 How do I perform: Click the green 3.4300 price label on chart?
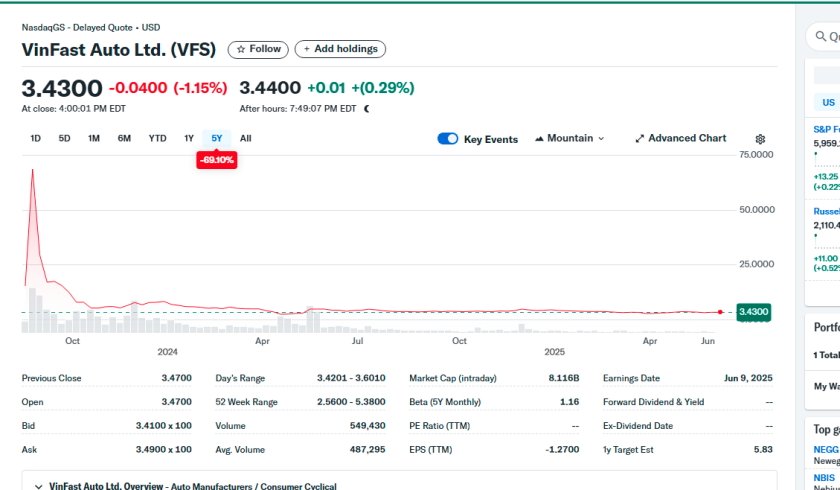[754, 312]
